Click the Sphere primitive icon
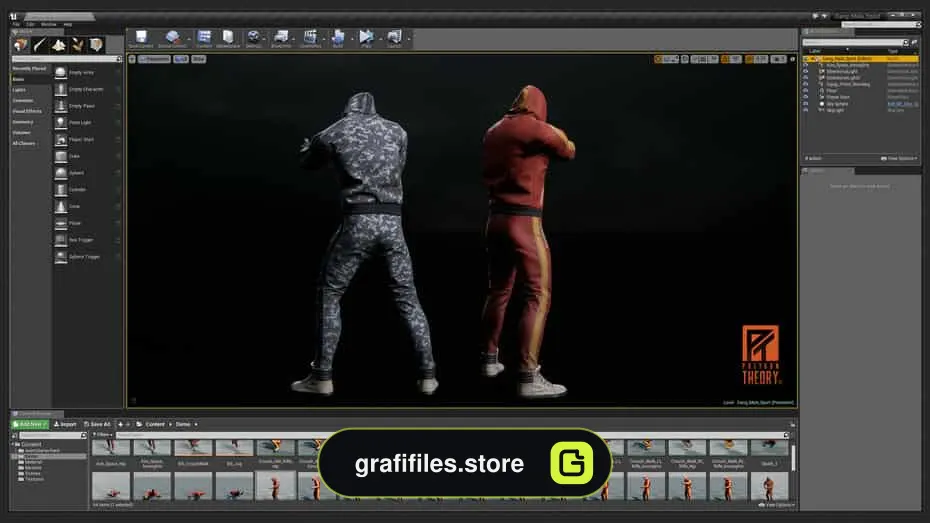The height and width of the screenshot is (523, 930). (60, 173)
